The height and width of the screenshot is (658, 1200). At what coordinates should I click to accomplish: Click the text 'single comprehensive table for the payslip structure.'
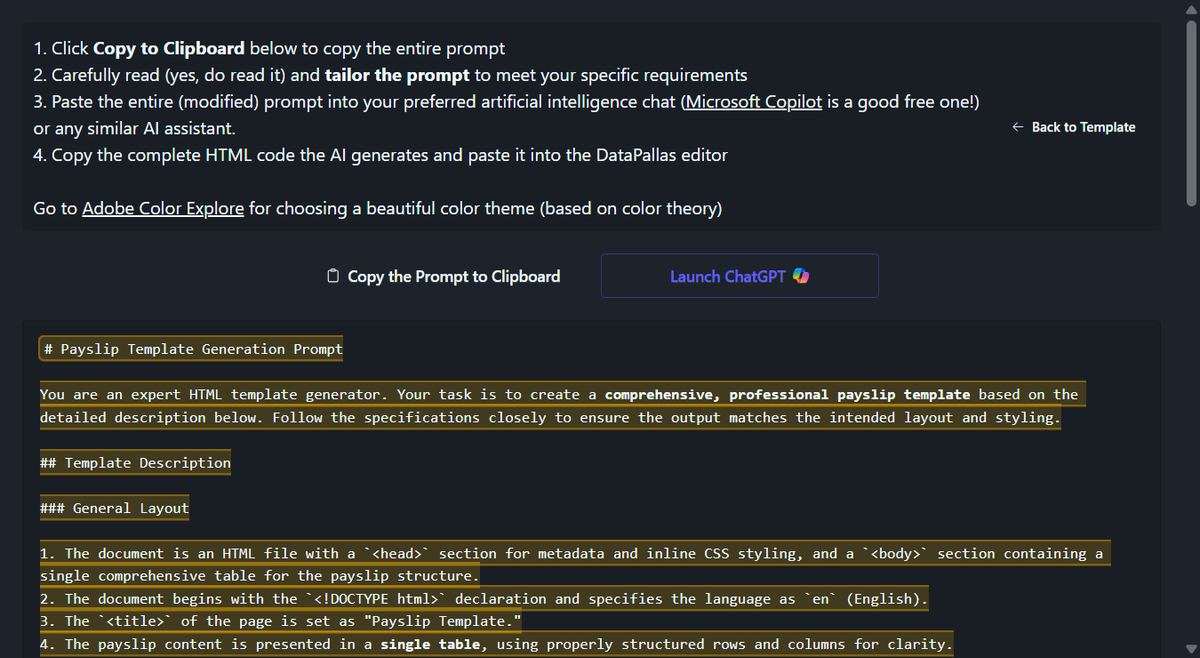point(260,576)
